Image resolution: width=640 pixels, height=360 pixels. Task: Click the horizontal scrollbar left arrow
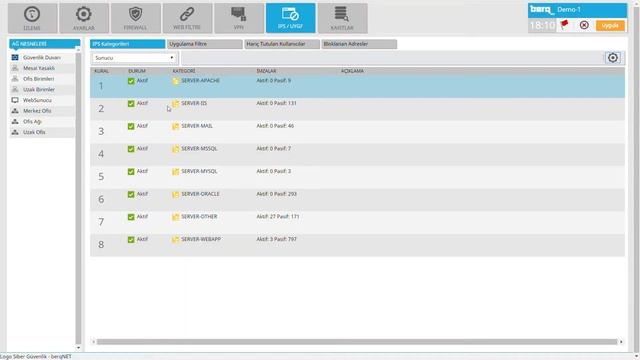tap(93, 342)
